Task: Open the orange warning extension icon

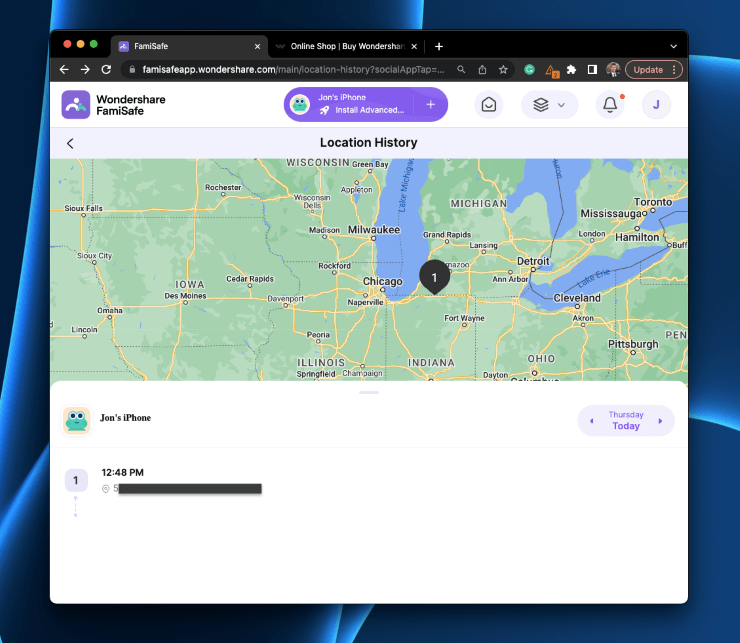Action: 551,70
